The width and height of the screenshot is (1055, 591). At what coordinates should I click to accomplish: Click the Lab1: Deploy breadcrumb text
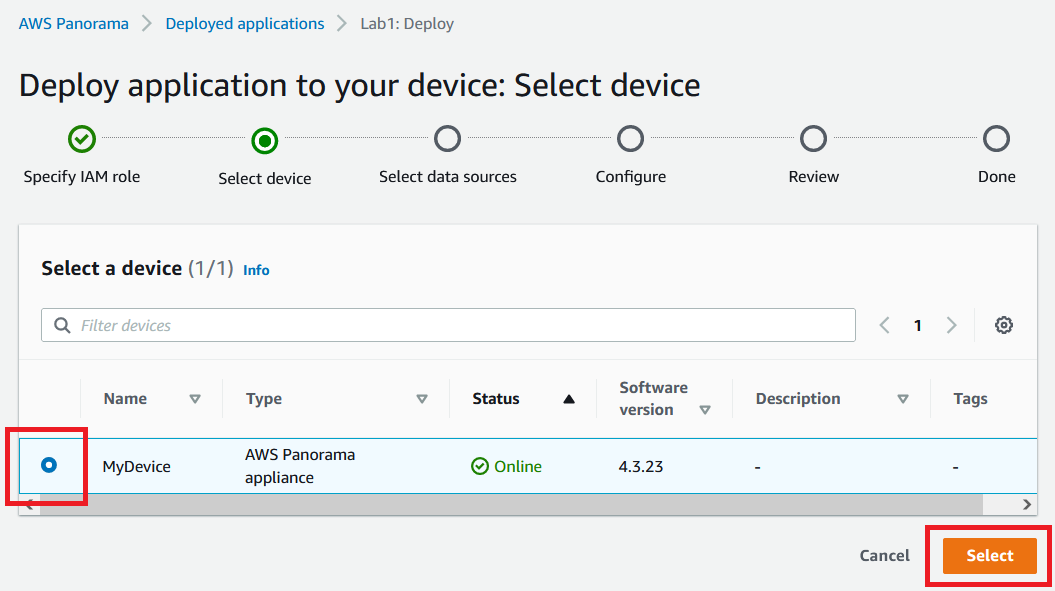tap(407, 24)
